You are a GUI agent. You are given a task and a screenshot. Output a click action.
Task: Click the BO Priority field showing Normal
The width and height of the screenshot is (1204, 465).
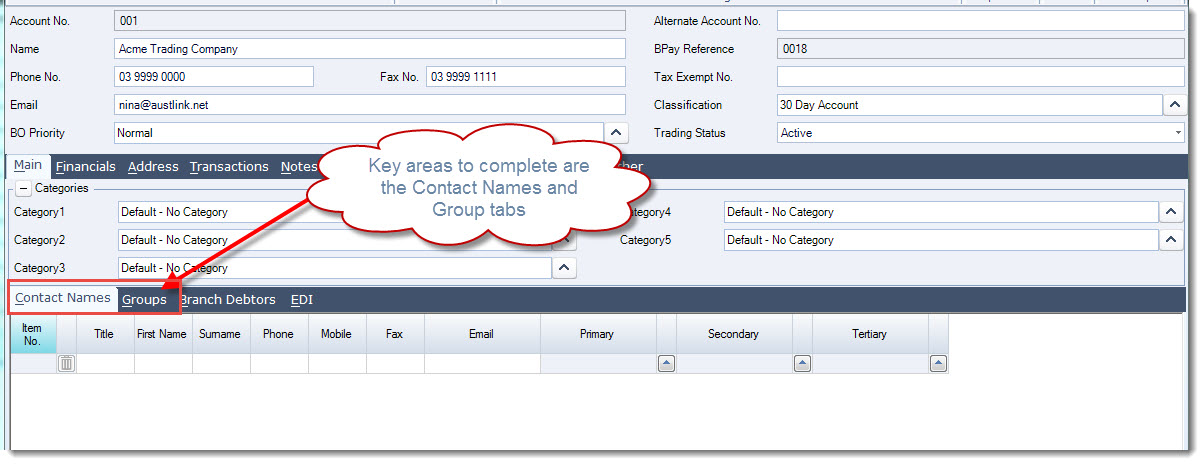(x=359, y=133)
